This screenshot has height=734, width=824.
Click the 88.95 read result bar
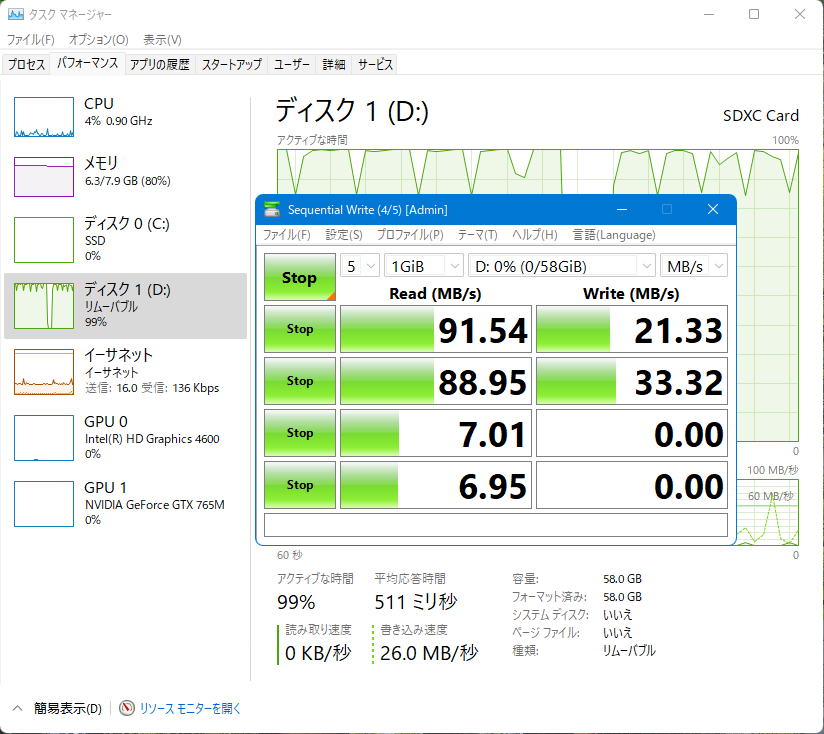click(x=436, y=381)
